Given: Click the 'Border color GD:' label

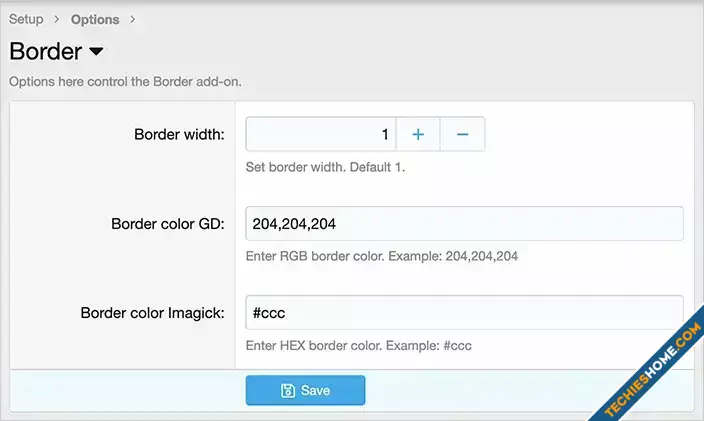Looking at the screenshot, I should (168, 224).
